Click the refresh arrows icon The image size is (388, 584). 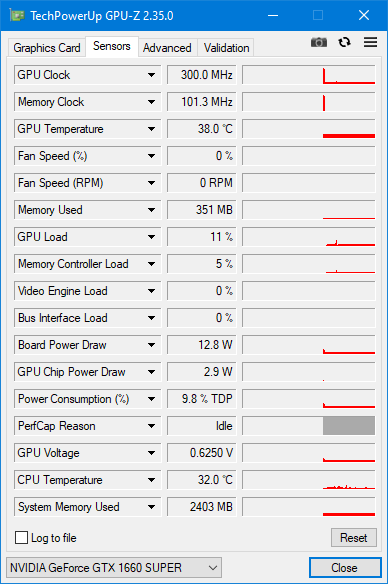point(344,42)
